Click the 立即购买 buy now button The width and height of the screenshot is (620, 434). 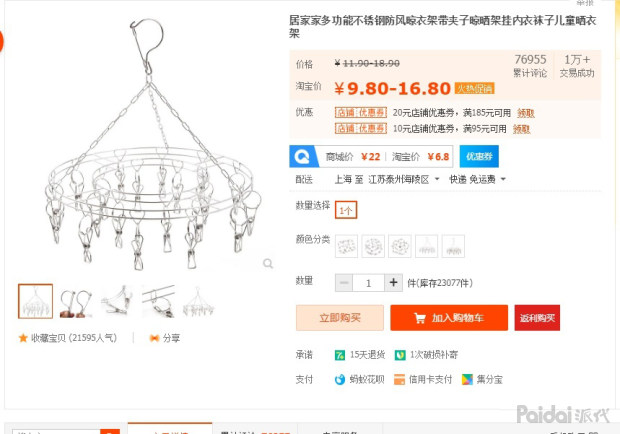point(340,318)
